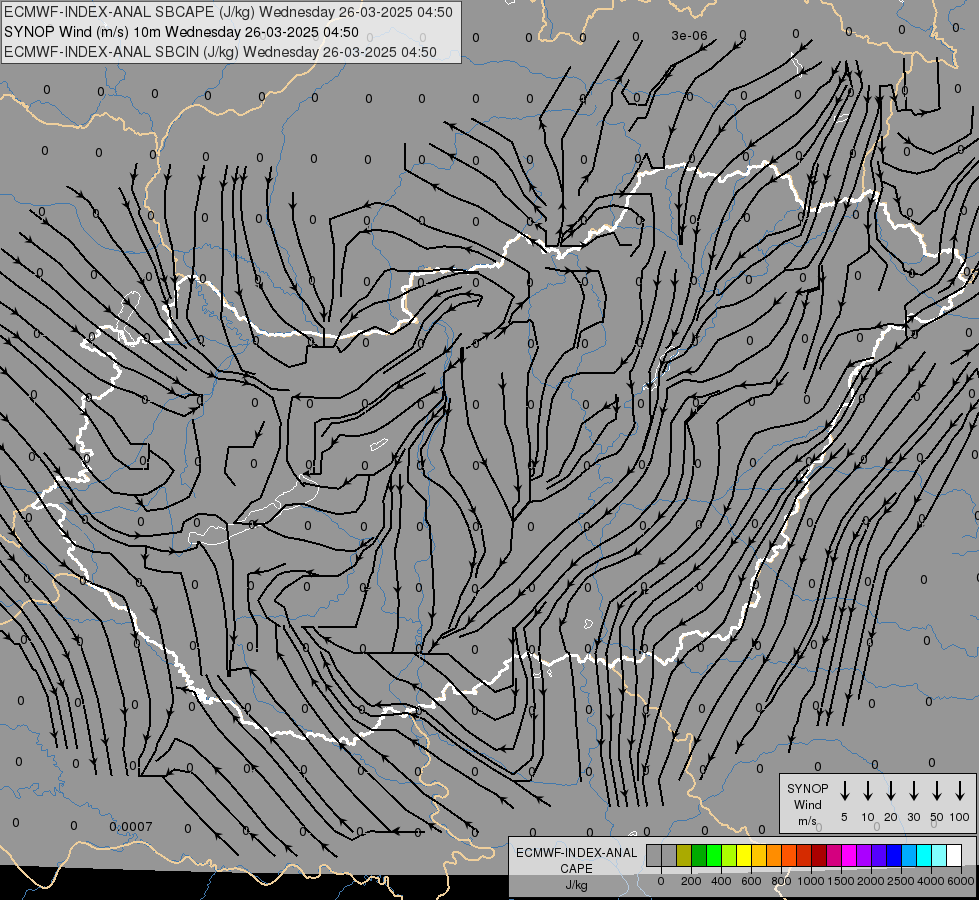Click the '400' tick on CAPE colorbar
979x900 pixels.
[x=721, y=881]
